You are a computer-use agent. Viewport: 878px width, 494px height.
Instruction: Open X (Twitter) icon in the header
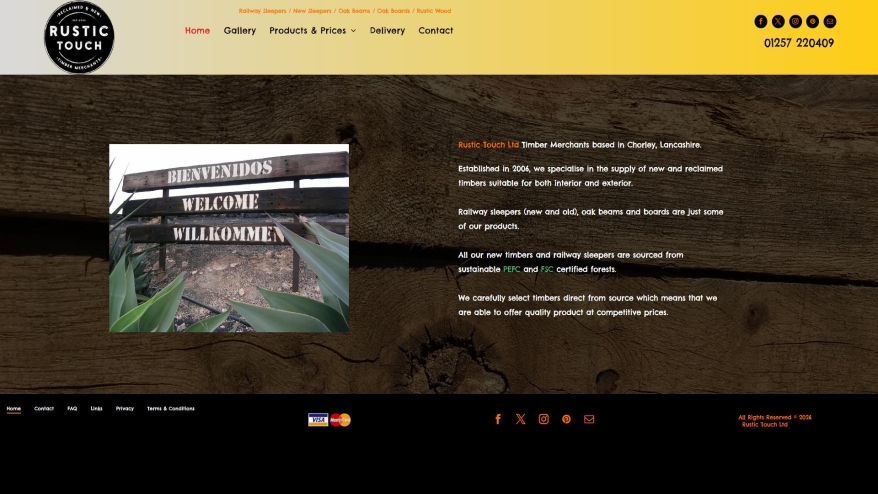coord(778,21)
